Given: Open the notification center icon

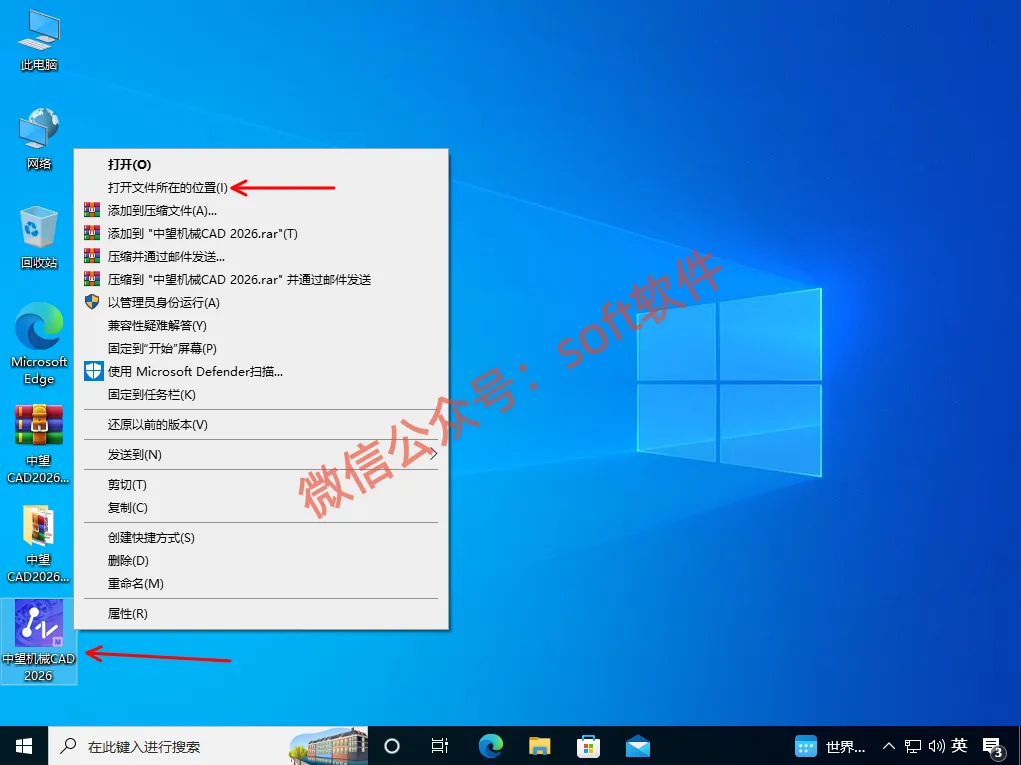Looking at the screenshot, I should 993,747.
